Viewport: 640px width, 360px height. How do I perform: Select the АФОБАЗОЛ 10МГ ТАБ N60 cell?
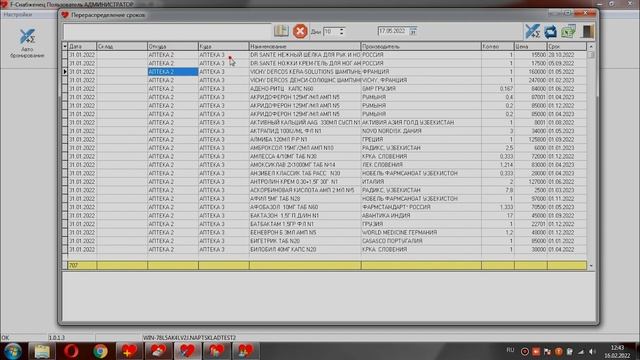tap(305, 207)
